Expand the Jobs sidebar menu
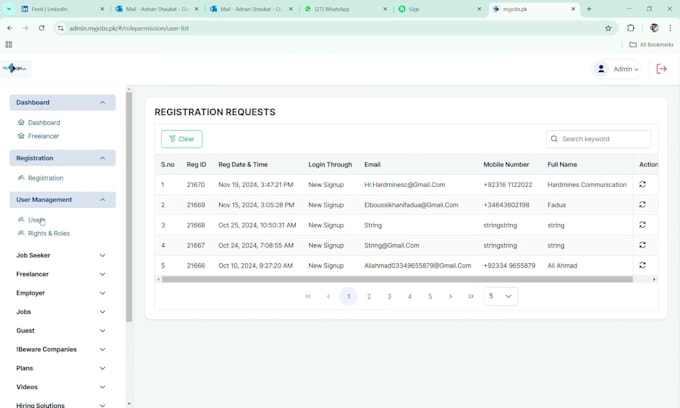 pos(61,311)
